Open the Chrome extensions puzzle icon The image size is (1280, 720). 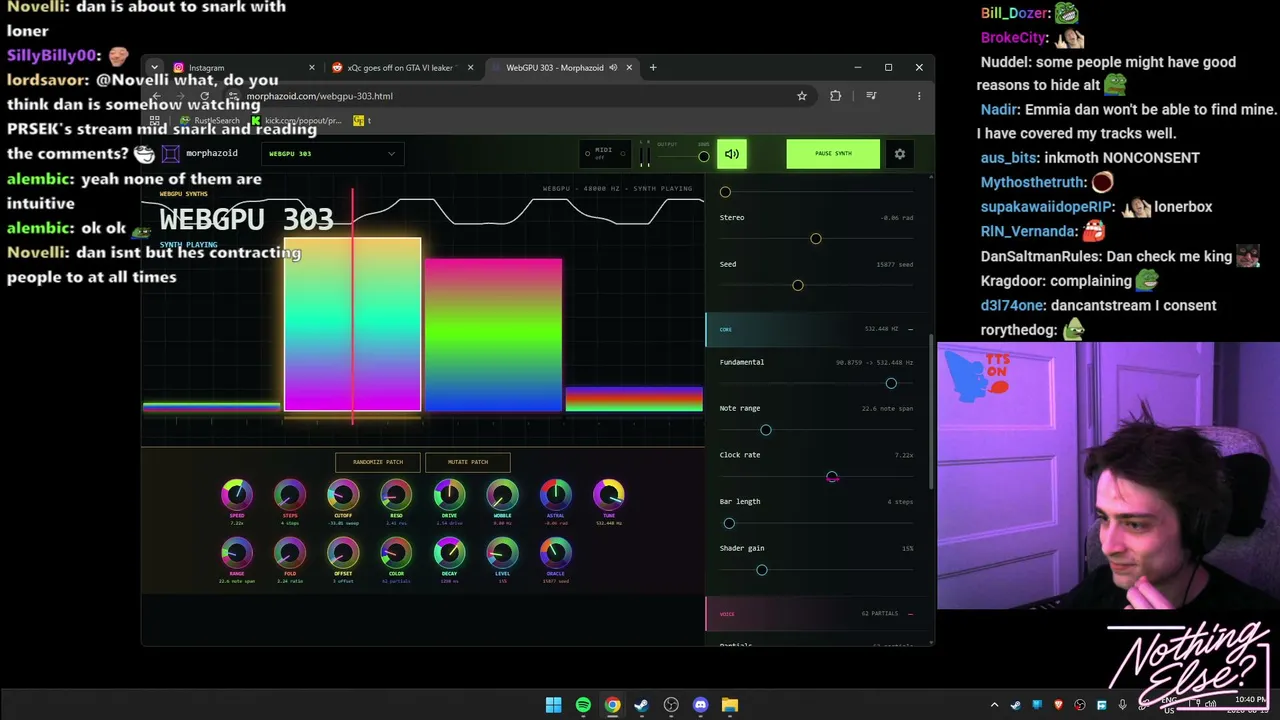[x=836, y=96]
